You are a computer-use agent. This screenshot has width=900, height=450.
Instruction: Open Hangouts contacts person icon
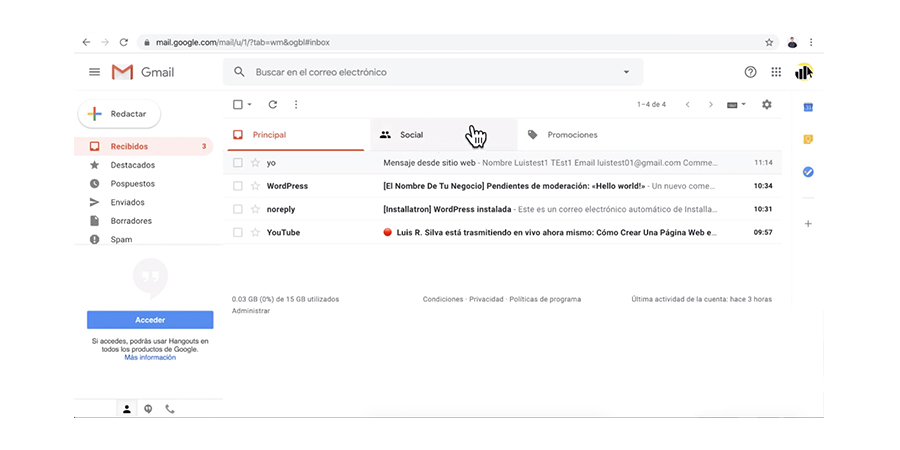[127, 409]
